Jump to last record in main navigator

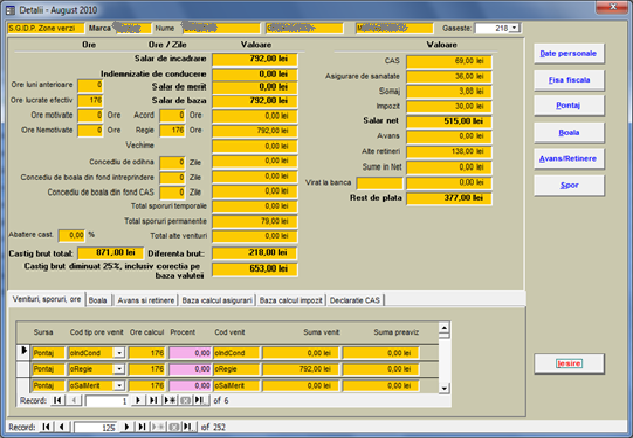tap(140, 428)
